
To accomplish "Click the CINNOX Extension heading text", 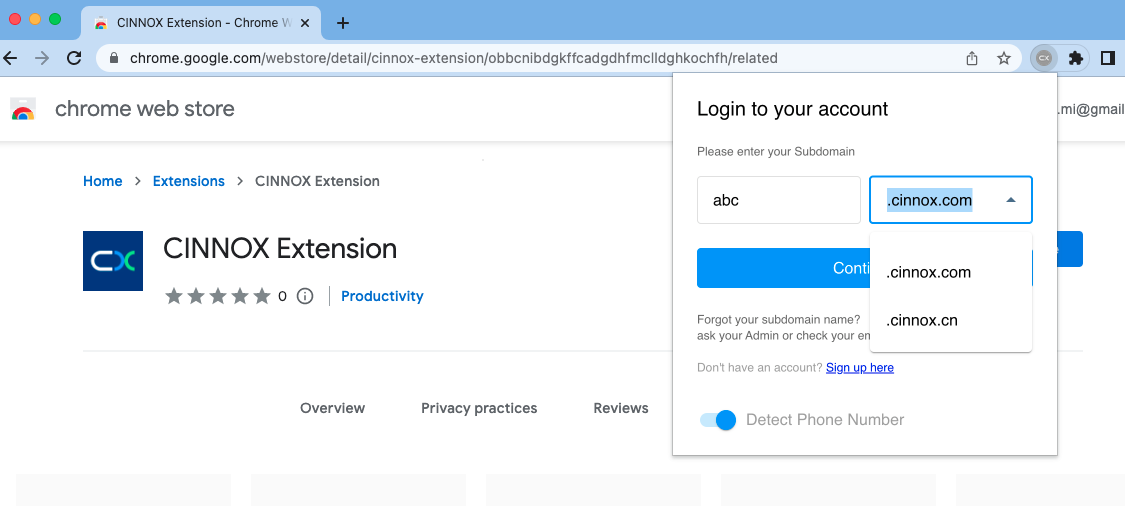I will click(x=280, y=248).
